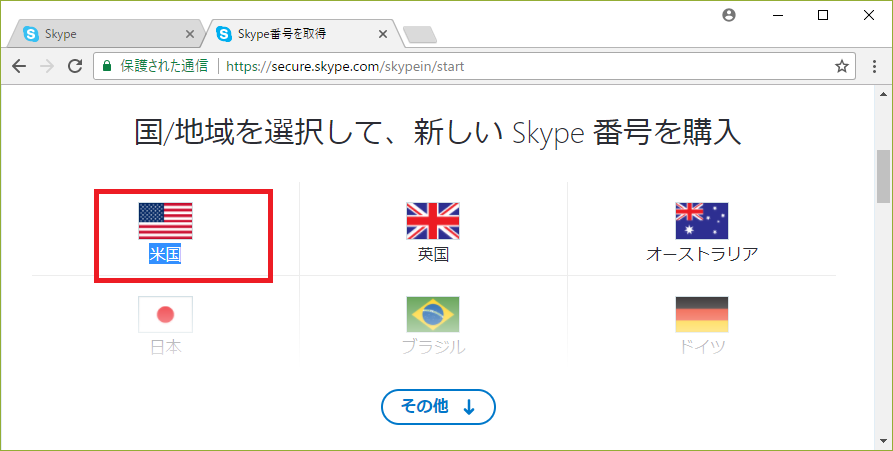Screen dimensions: 893x451
Task: Click the United States flag icon
Action: point(165,221)
